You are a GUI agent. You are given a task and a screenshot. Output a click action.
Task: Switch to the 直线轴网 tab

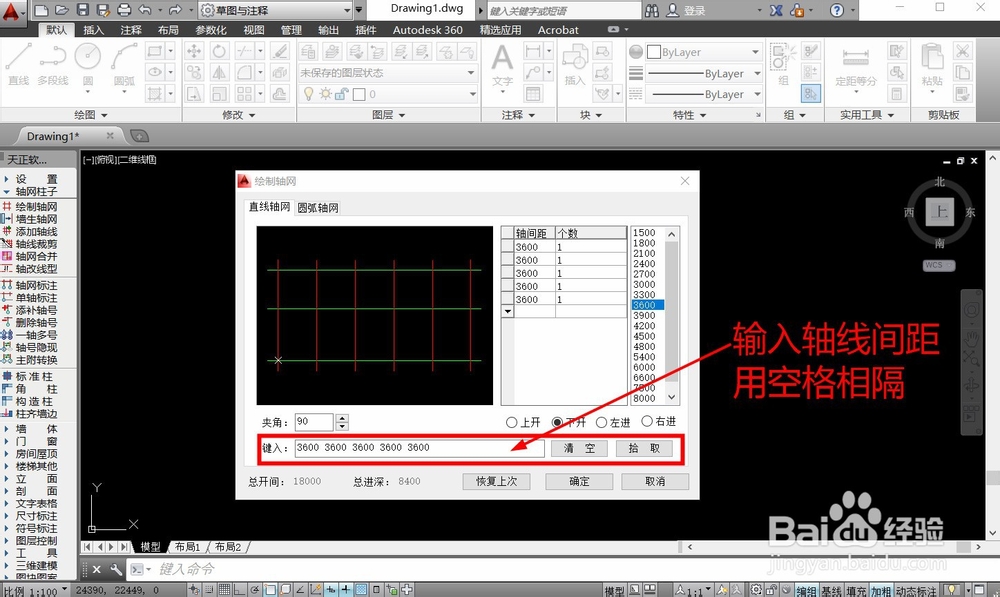(x=269, y=207)
